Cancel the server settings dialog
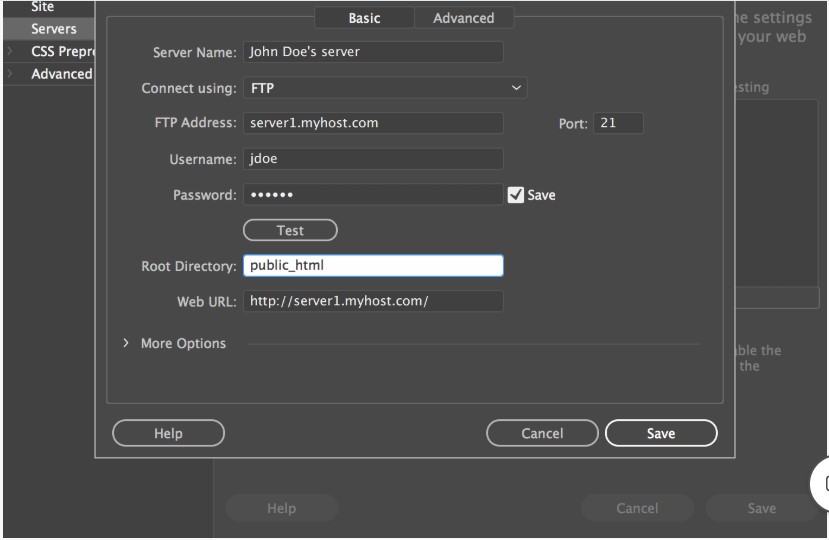The image size is (829, 540). pyautogui.click(x=542, y=433)
